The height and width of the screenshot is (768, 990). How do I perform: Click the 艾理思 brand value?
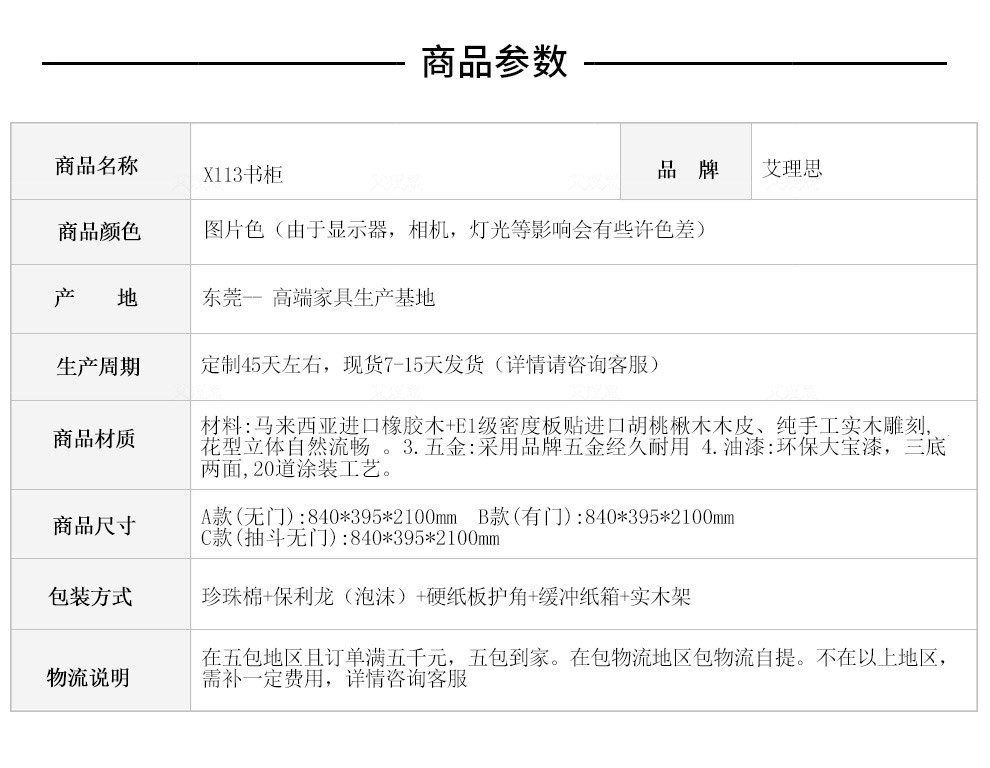click(x=792, y=168)
